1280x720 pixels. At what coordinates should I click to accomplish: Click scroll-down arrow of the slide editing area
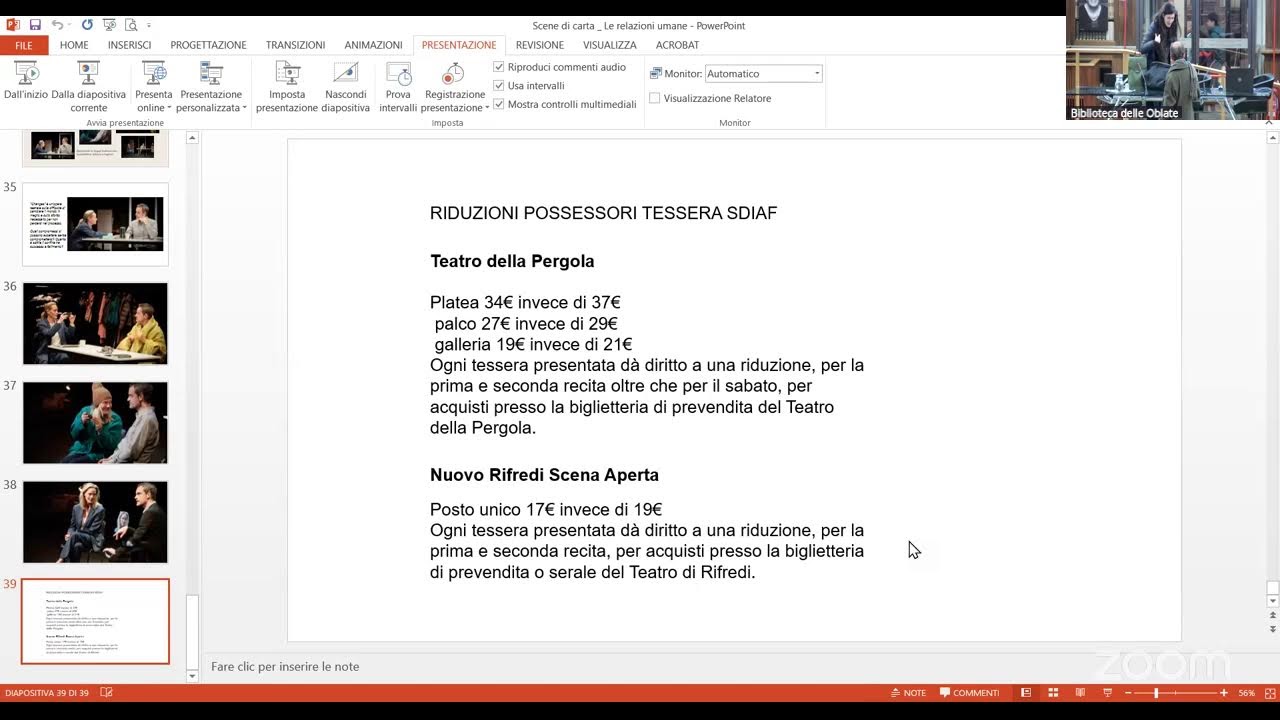coord(1273,601)
